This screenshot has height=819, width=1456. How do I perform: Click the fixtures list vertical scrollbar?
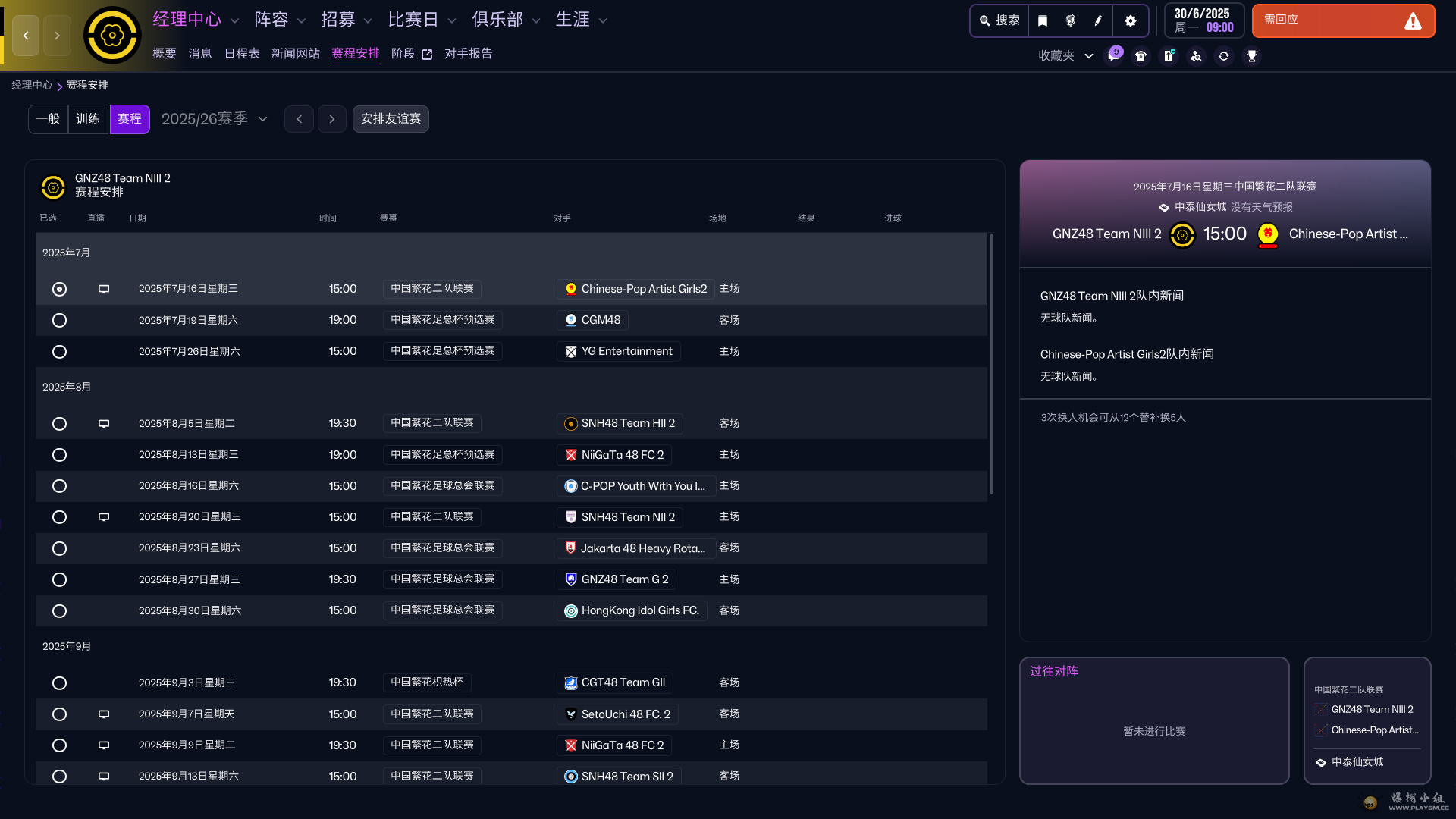990,364
